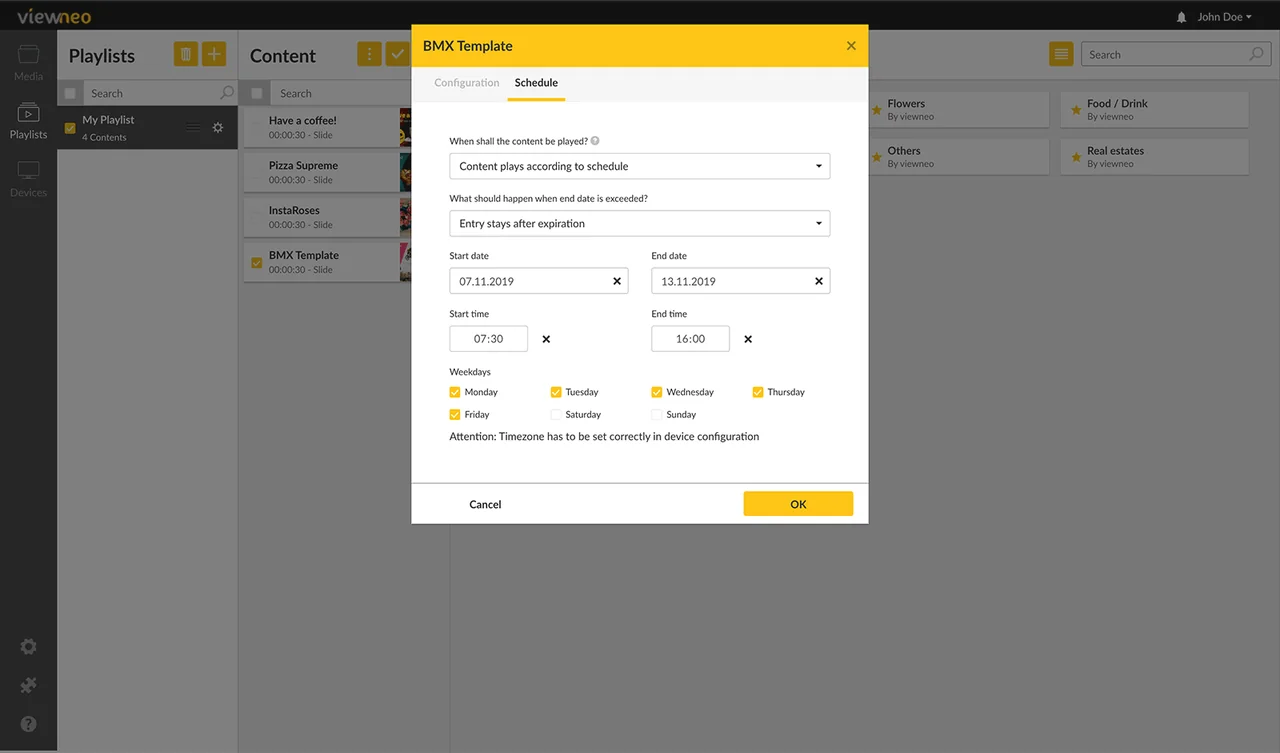Clear the start date with X
Screen dimensions: 1280x753
(x=617, y=282)
